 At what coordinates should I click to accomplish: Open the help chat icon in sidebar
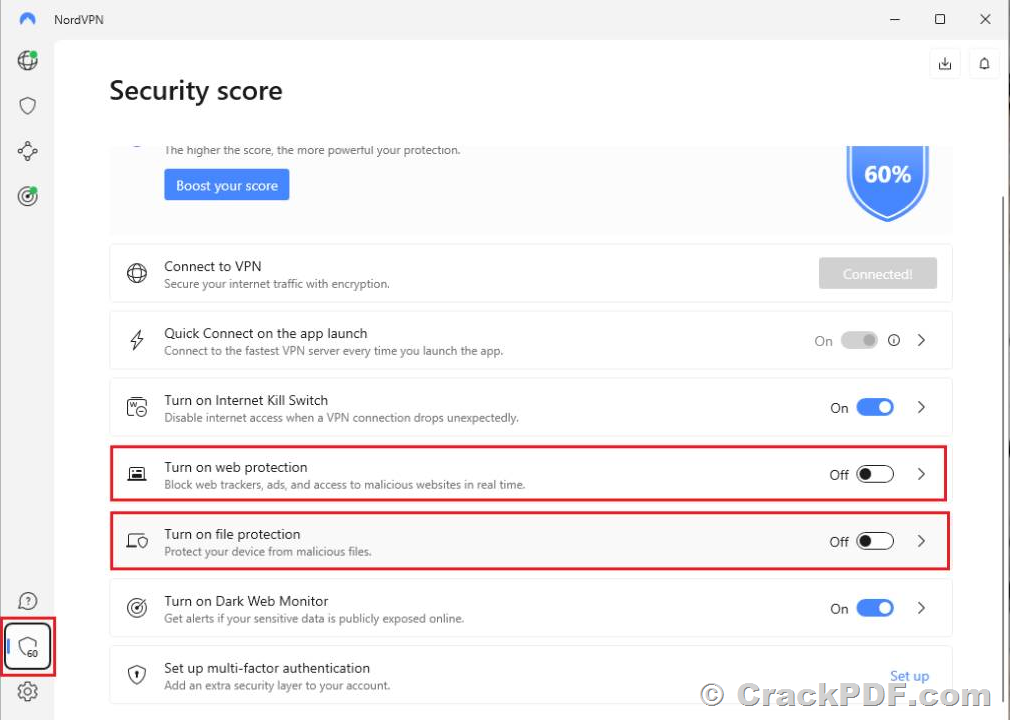27,601
